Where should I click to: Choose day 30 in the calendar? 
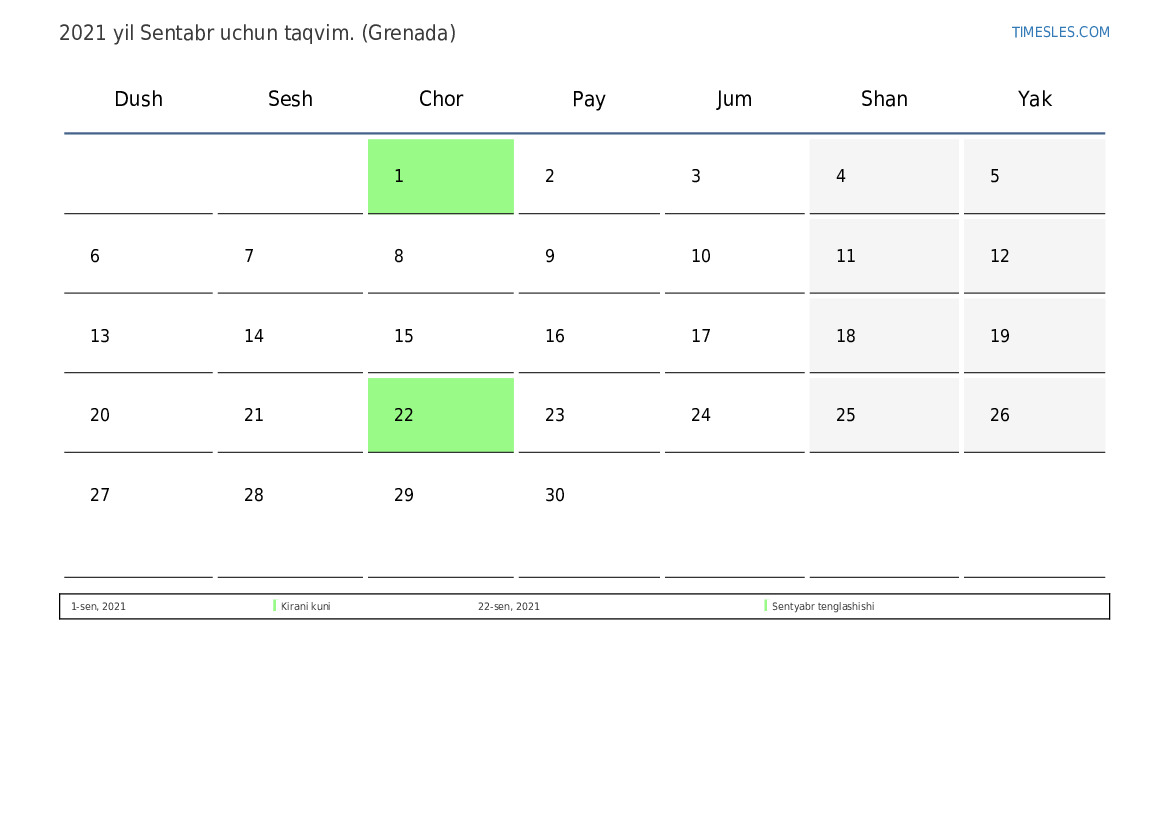589,515
